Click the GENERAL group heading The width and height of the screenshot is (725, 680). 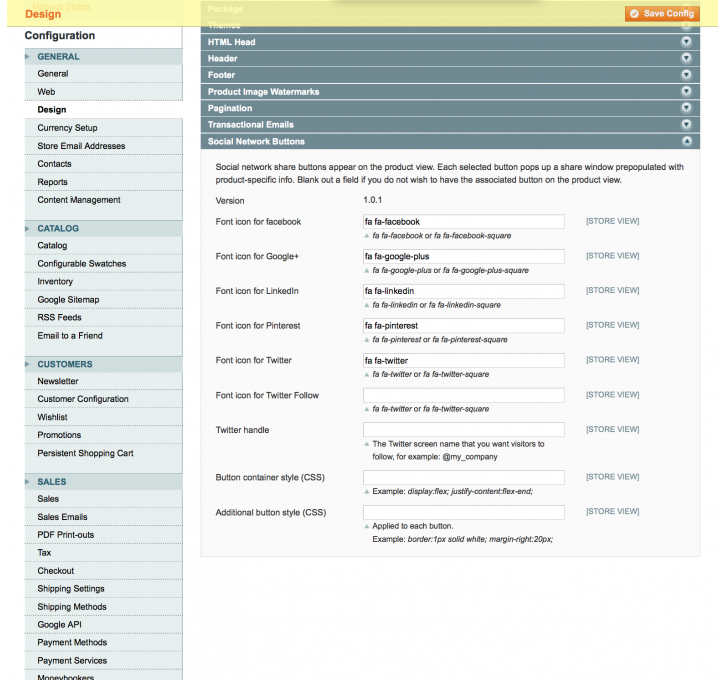(x=58, y=56)
